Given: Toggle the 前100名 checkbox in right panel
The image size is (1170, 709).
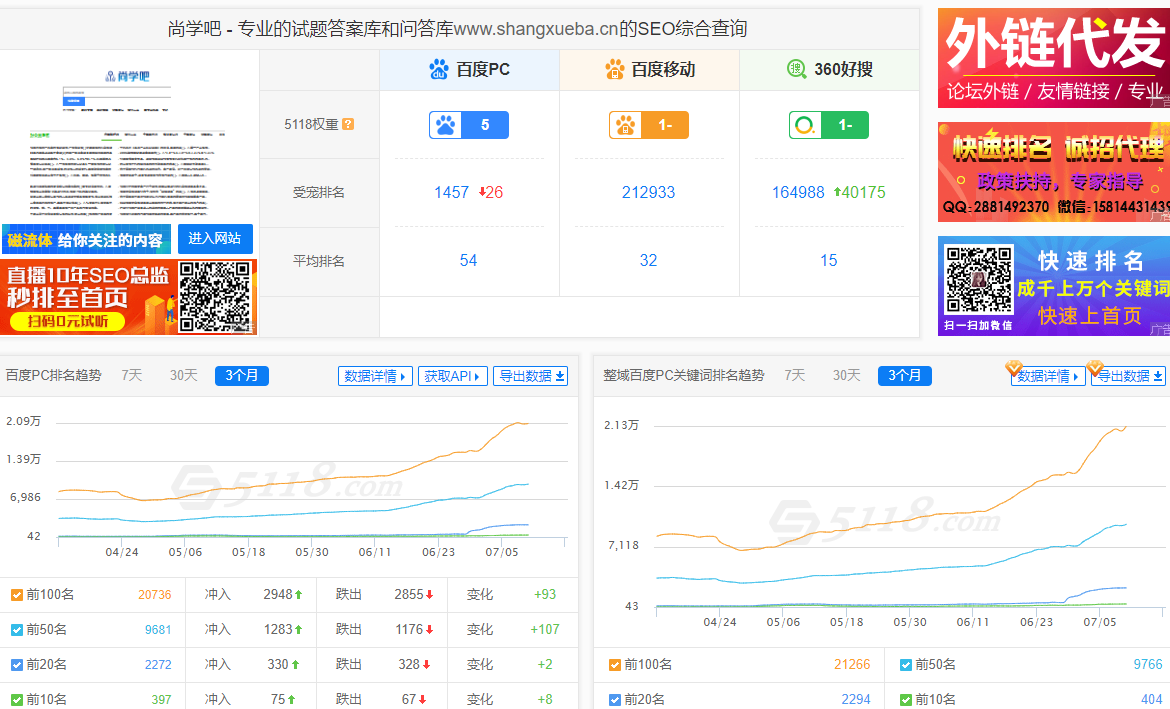Looking at the screenshot, I should pos(615,665).
